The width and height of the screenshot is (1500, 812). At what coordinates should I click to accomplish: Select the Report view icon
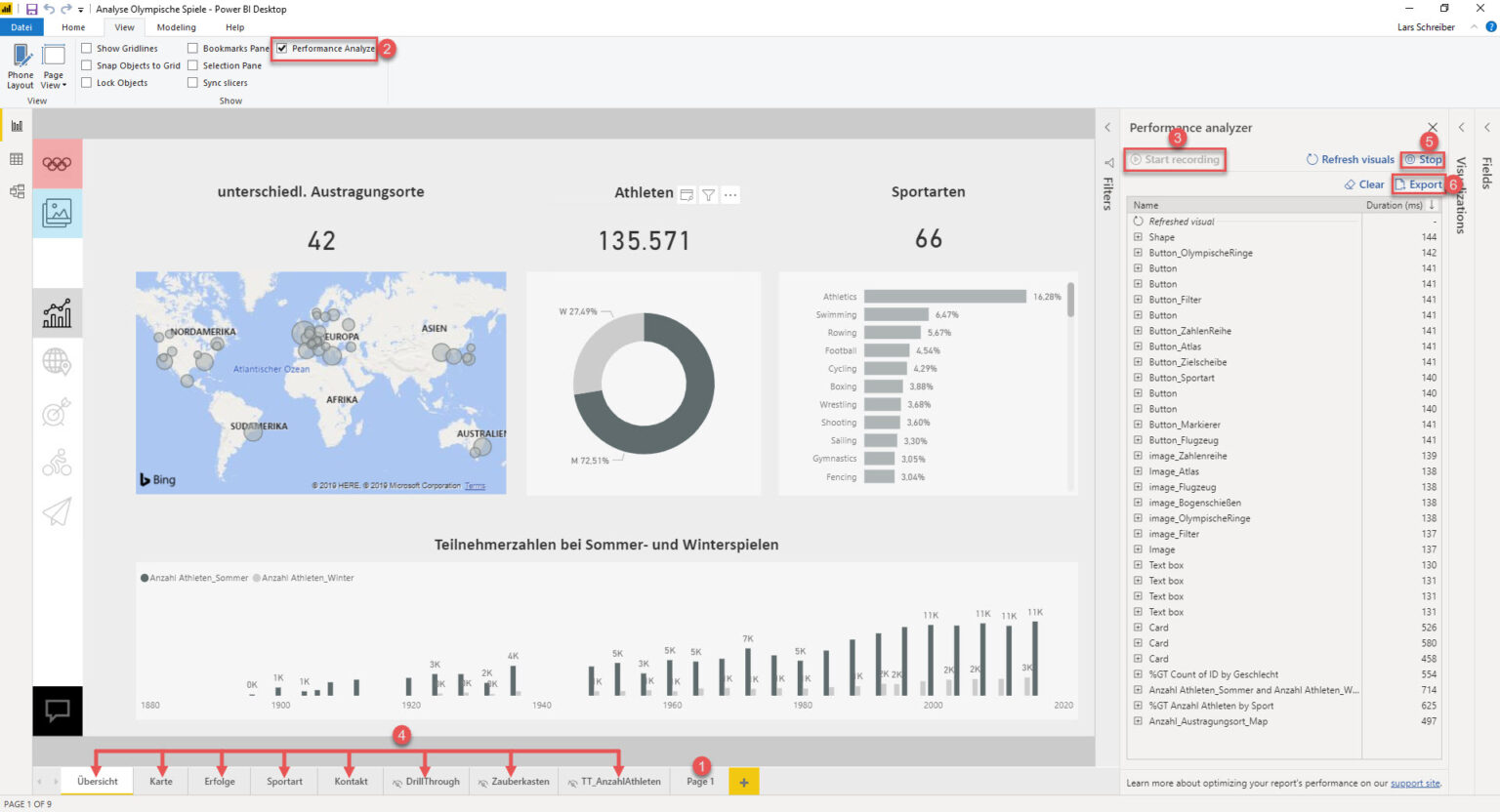(17, 125)
